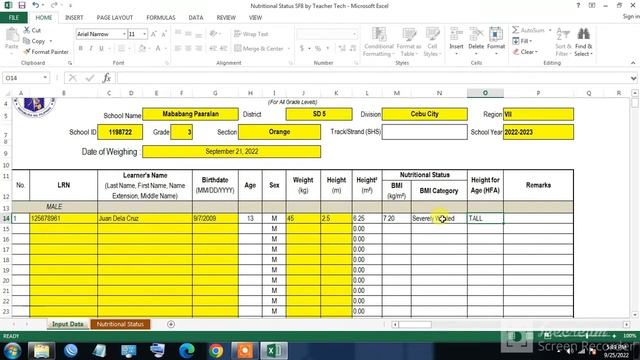Screen dimensions: 640x360
Task: Click the formula bar input
Action: pos(372,78)
